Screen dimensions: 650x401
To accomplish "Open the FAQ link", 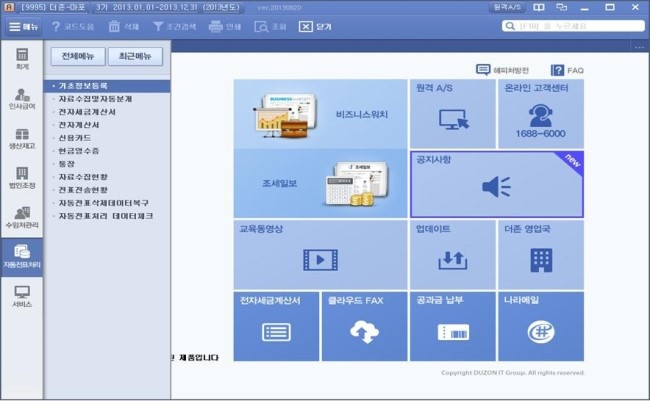I will point(567,70).
